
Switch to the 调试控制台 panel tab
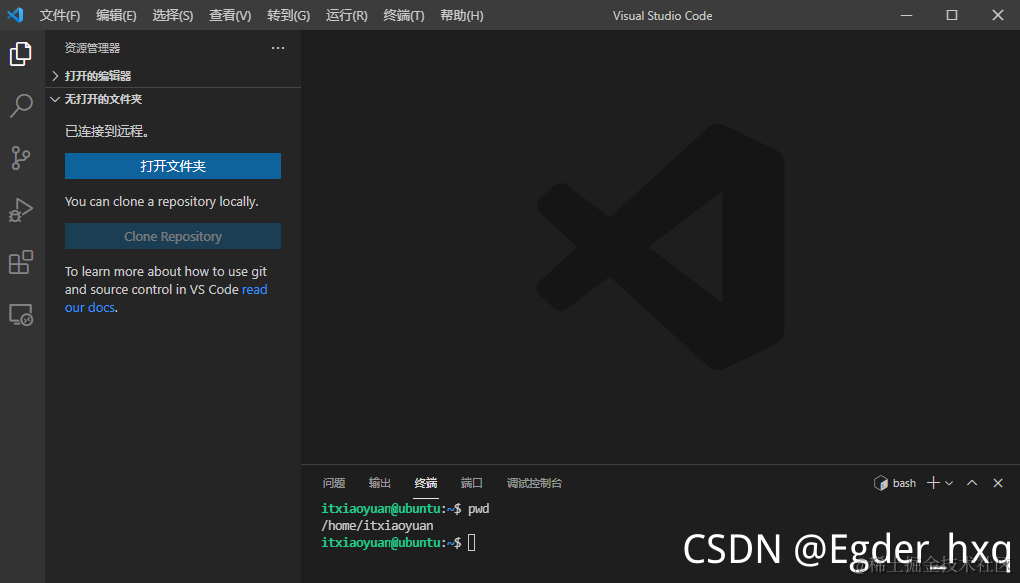(534, 483)
